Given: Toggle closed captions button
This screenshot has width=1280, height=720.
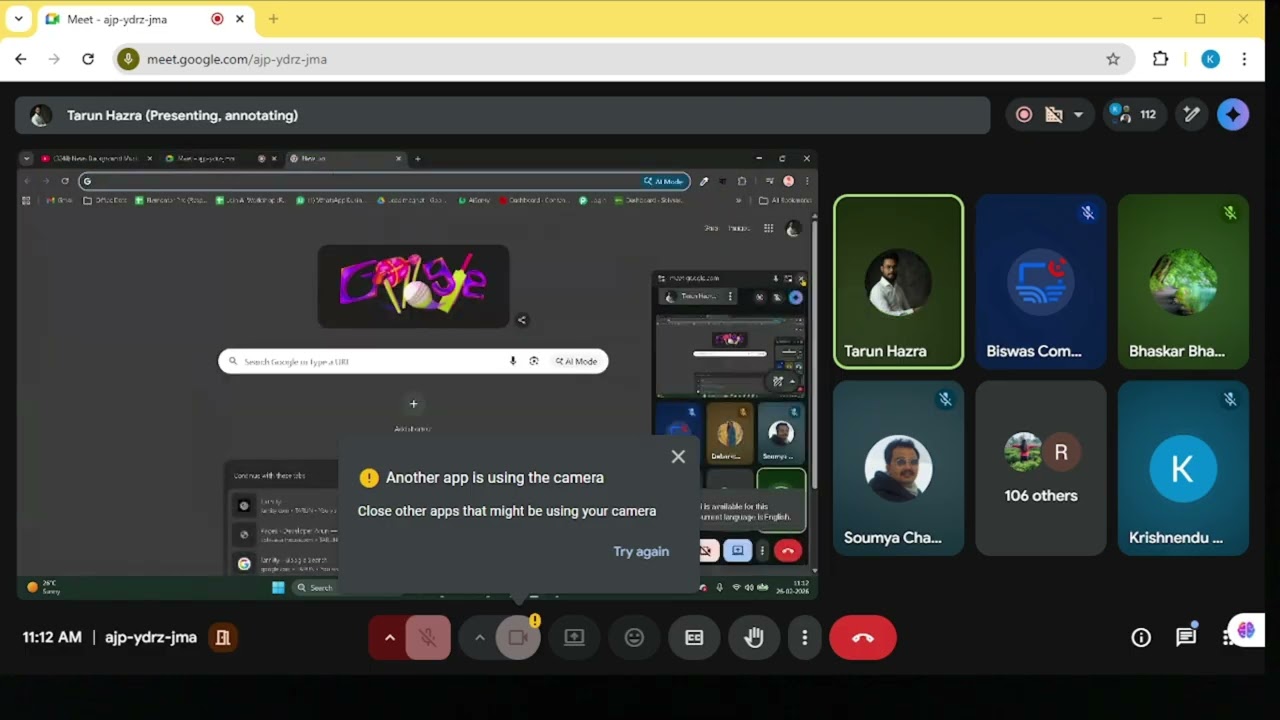Looking at the screenshot, I should pyautogui.click(x=694, y=637).
